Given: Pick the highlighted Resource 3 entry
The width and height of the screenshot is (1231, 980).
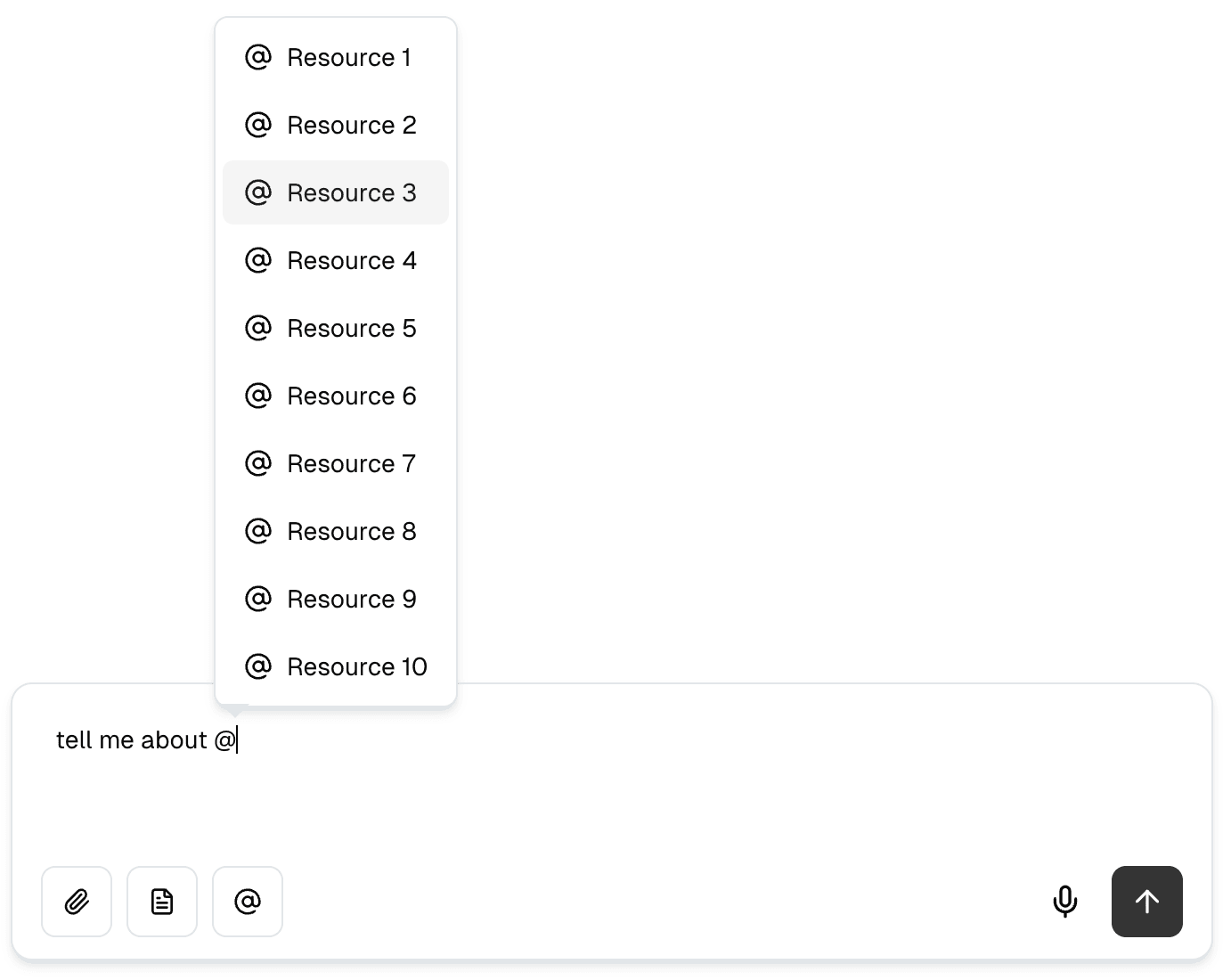Looking at the screenshot, I should (x=336, y=192).
